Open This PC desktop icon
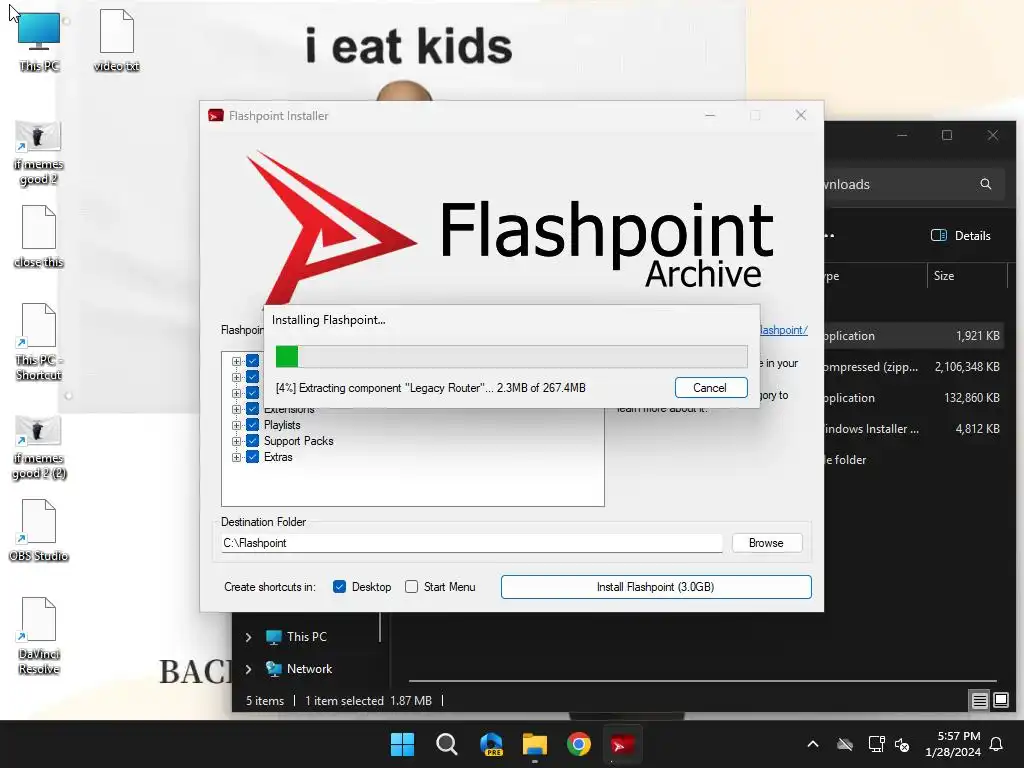This screenshot has width=1024, height=768. pos(39,40)
